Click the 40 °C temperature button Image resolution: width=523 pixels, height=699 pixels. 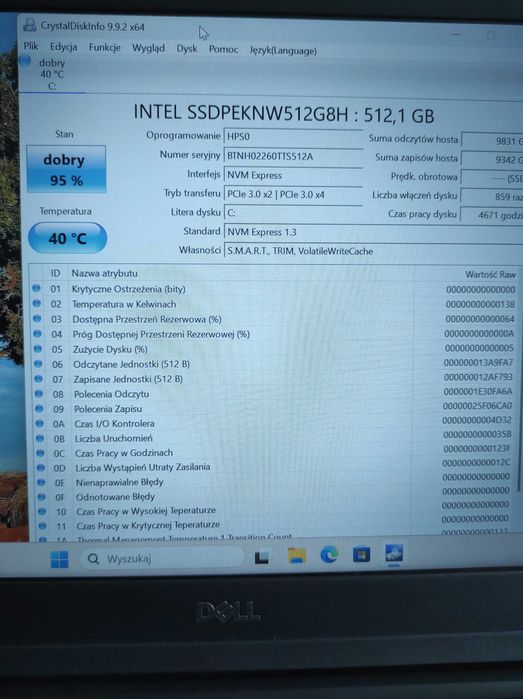click(67, 238)
